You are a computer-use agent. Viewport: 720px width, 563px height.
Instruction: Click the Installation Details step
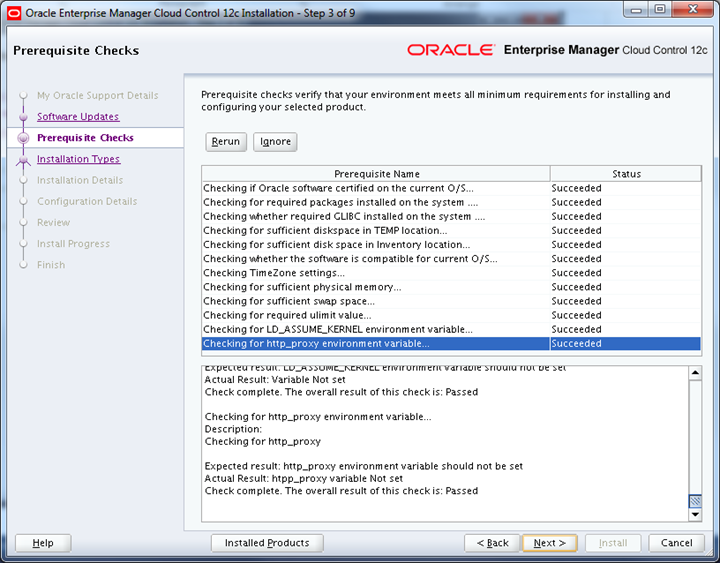[x=80, y=180]
